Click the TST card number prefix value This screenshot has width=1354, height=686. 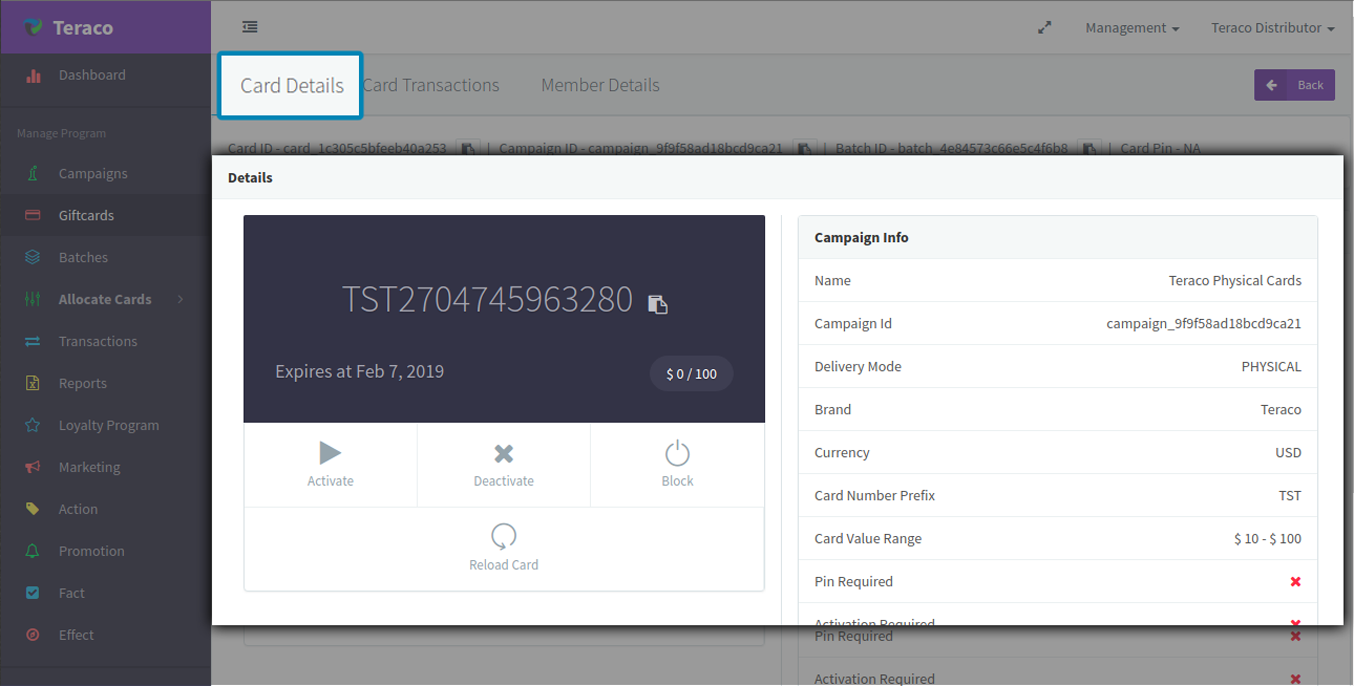point(1290,495)
